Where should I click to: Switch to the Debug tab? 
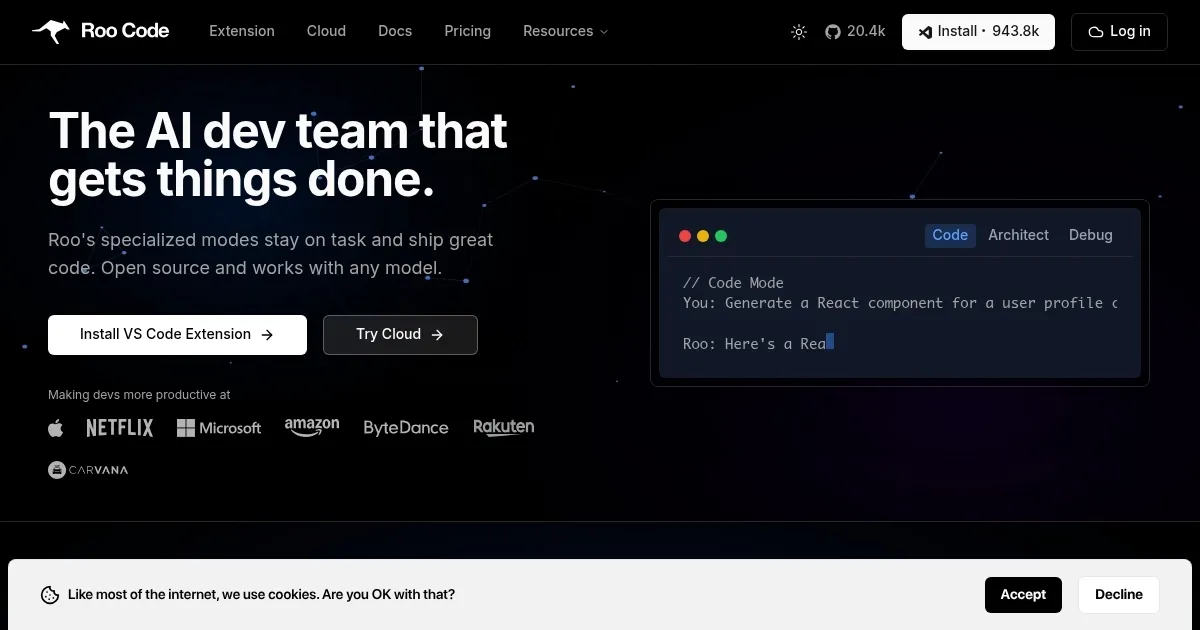1090,235
